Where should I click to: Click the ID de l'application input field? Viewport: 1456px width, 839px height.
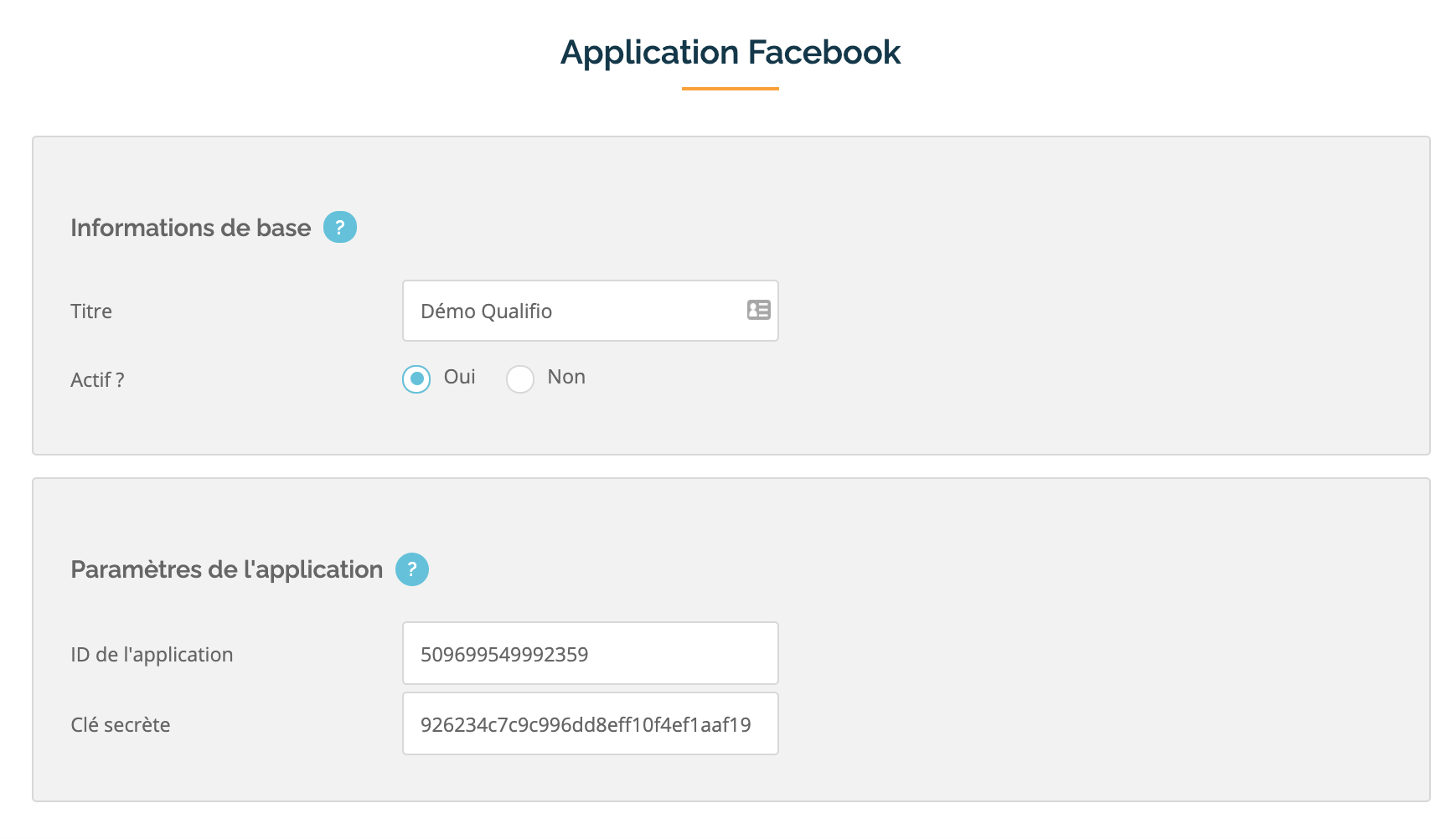[591, 653]
